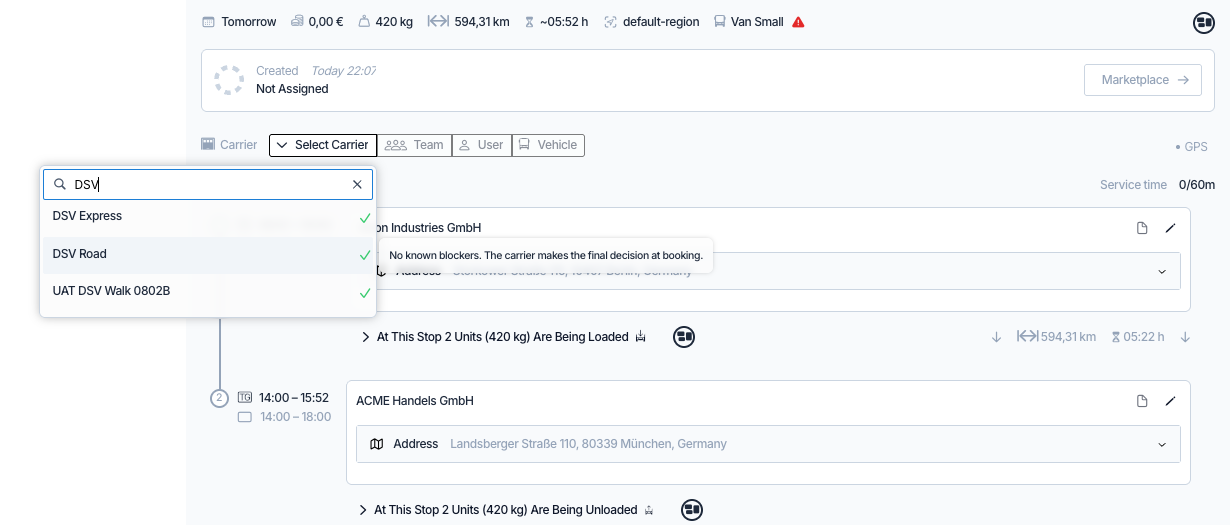The image size is (1230, 525).
Task: Click the green checkmark beside DSV Express
Action: click(365, 217)
